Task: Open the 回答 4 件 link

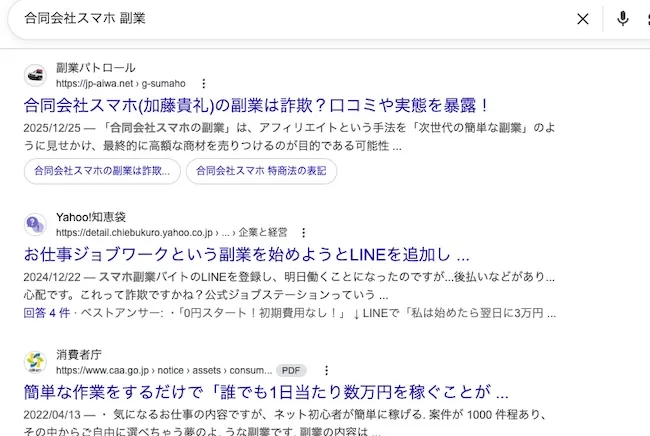Action: [x=46, y=313]
